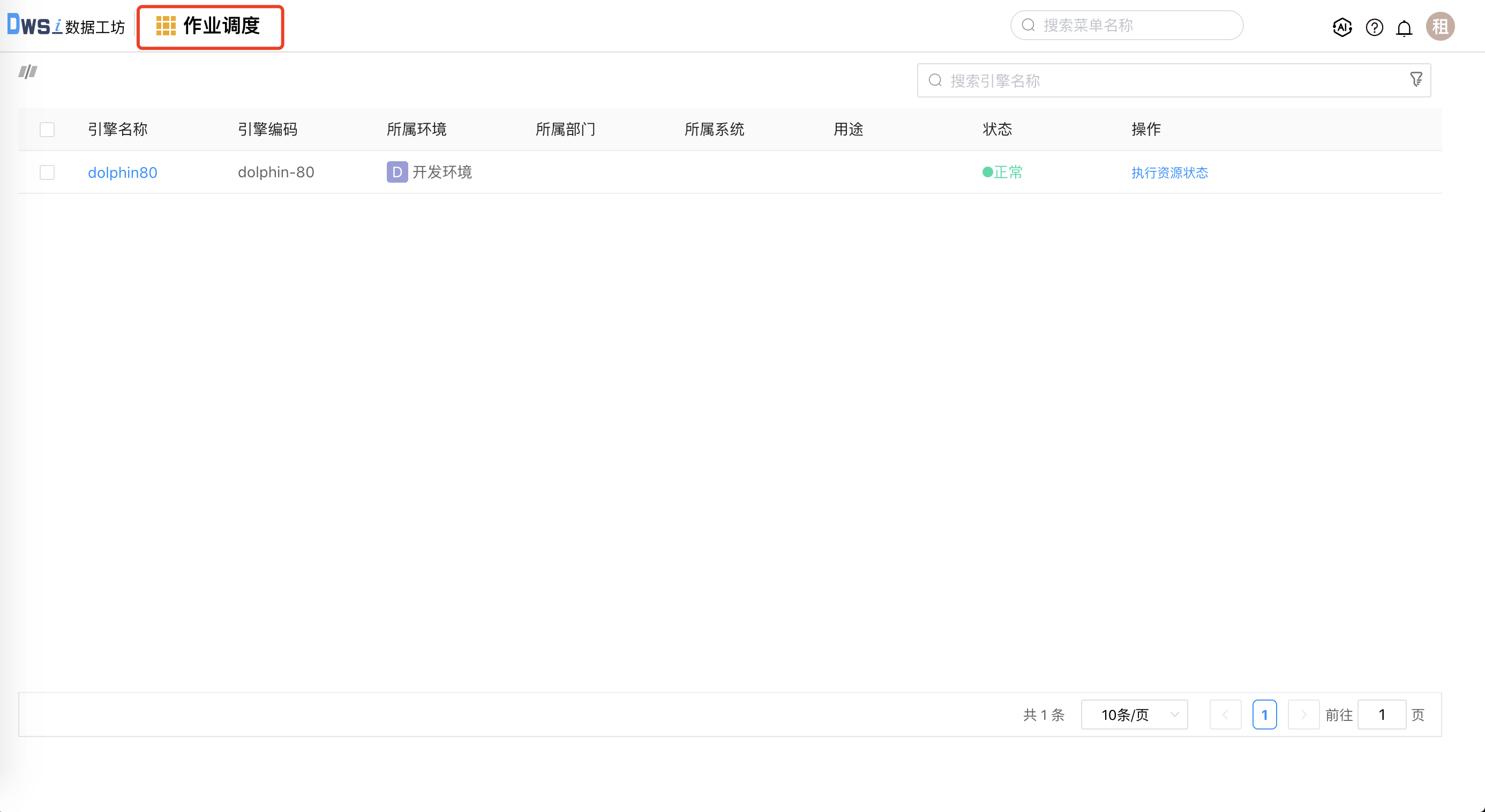Select page 1 in pagination
Screen dimensions: 1485x812
tap(1264, 715)
